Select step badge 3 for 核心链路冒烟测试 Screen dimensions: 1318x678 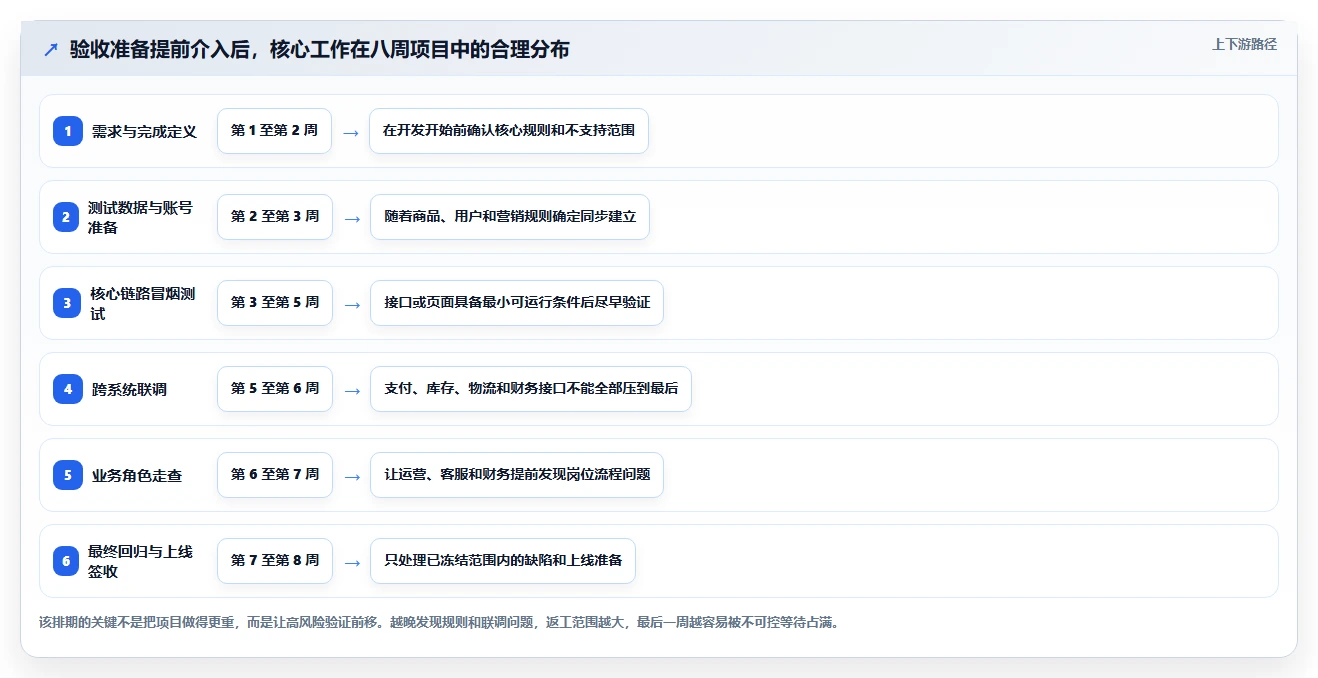point(67,303)
